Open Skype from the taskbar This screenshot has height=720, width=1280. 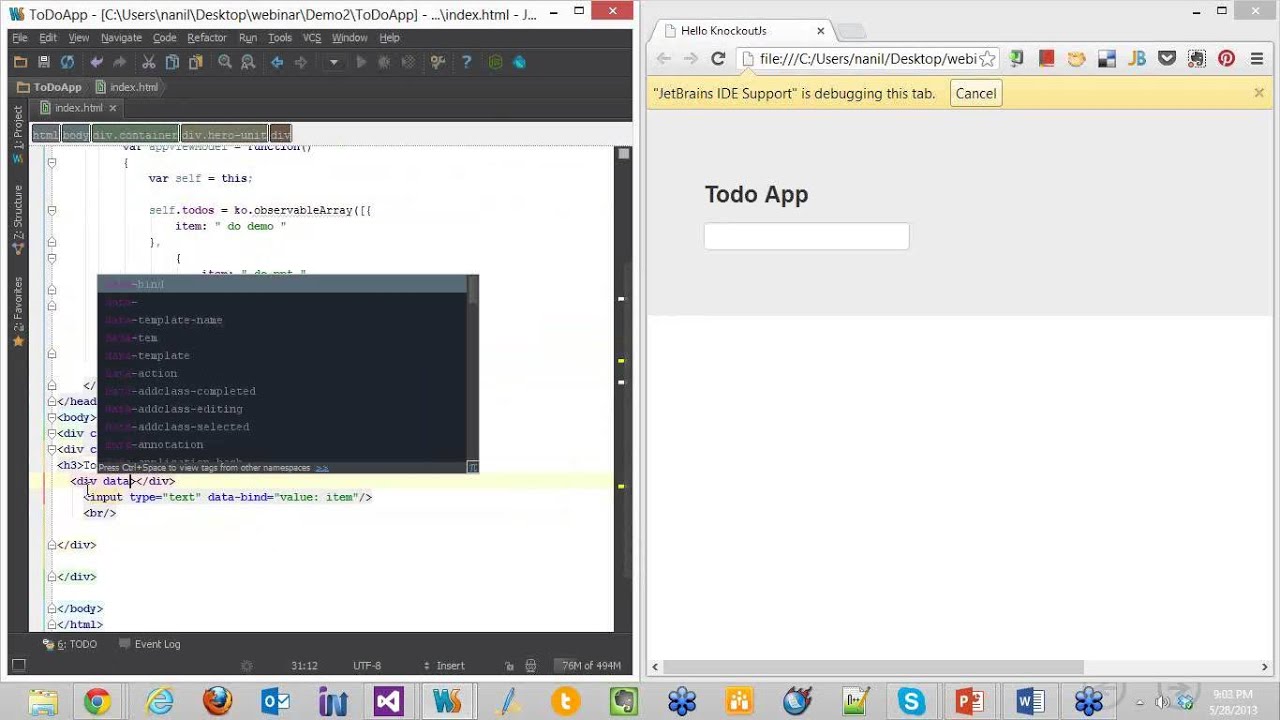[911, 701]
